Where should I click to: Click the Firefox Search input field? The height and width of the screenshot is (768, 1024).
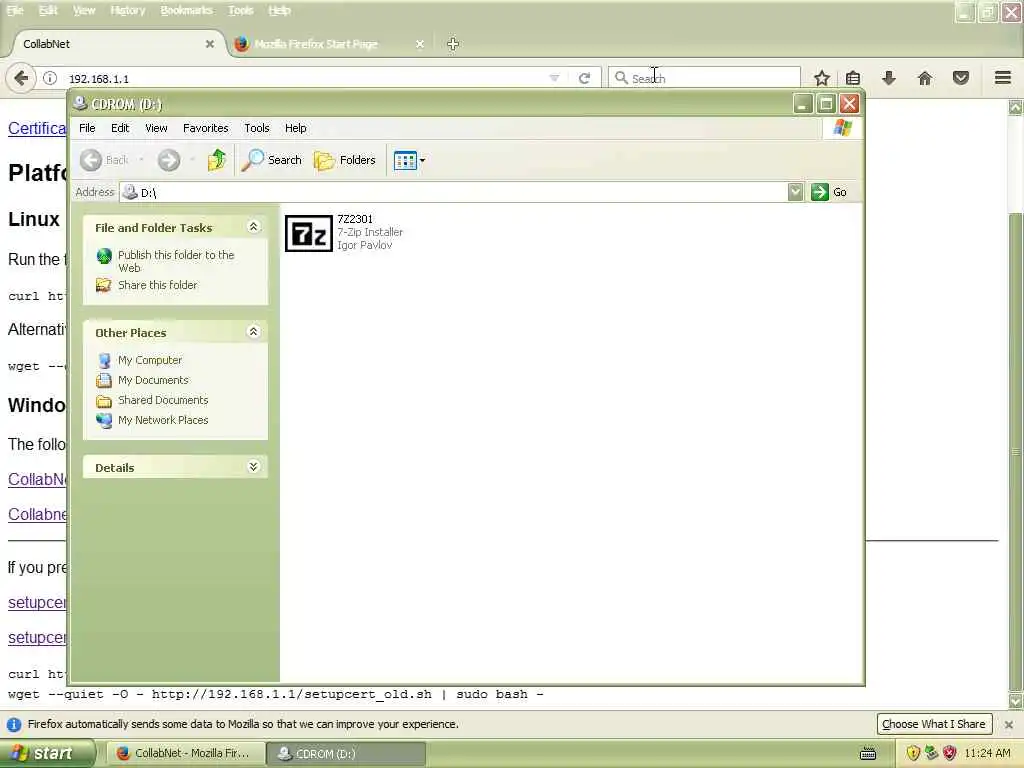pos(704,78)
